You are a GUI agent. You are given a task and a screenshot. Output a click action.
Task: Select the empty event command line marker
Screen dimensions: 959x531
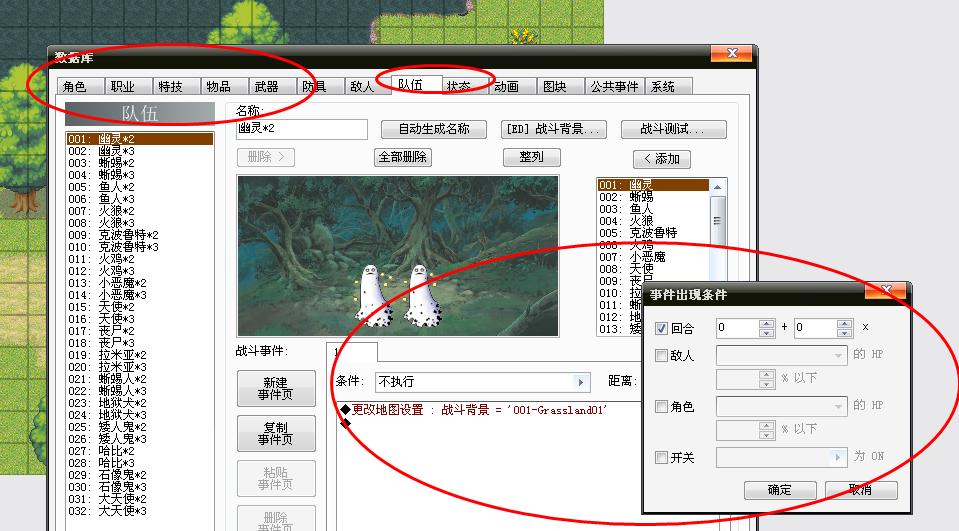pos(346,423)
